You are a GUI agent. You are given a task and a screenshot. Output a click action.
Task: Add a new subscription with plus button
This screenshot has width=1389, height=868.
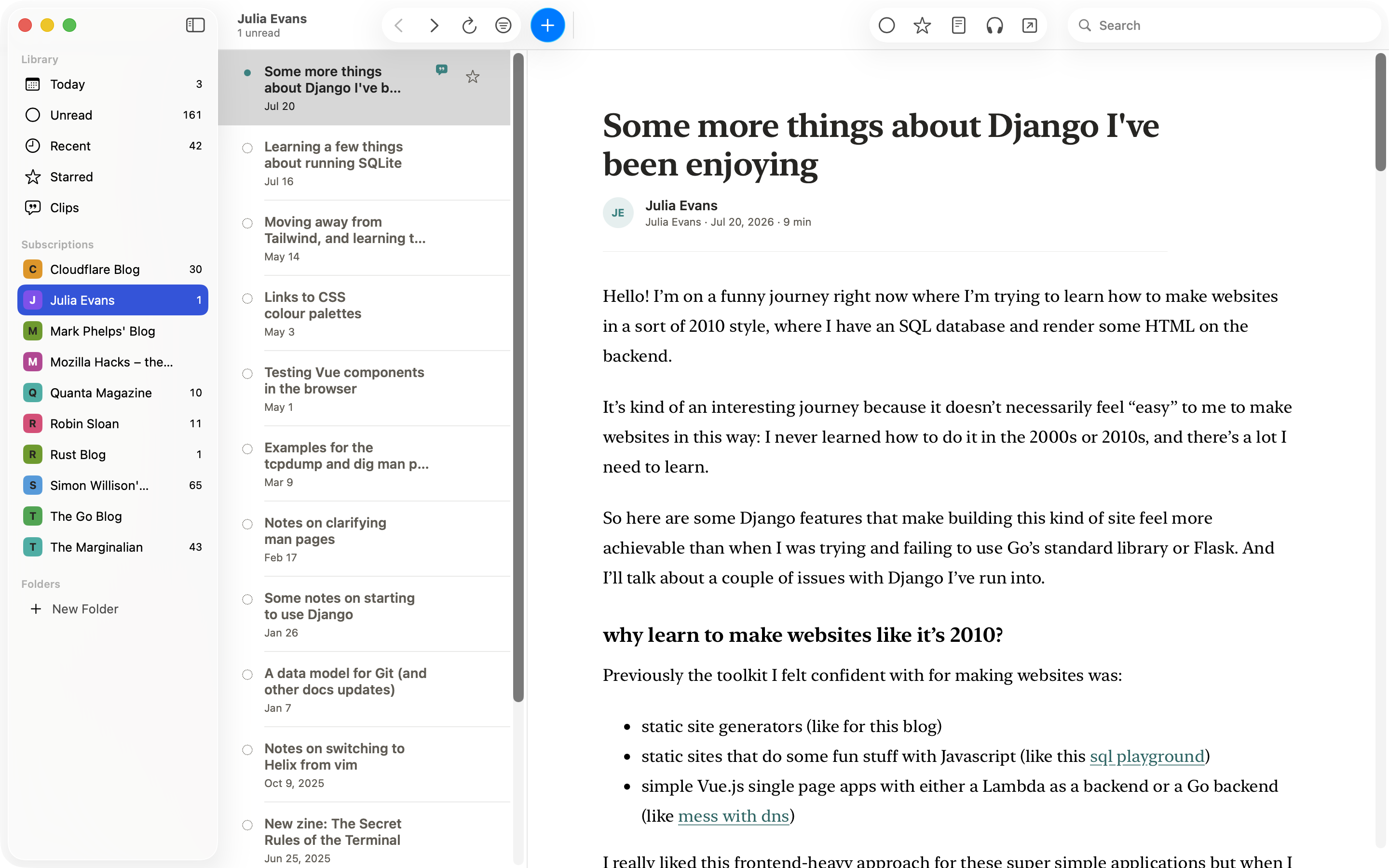click(547, 25)
